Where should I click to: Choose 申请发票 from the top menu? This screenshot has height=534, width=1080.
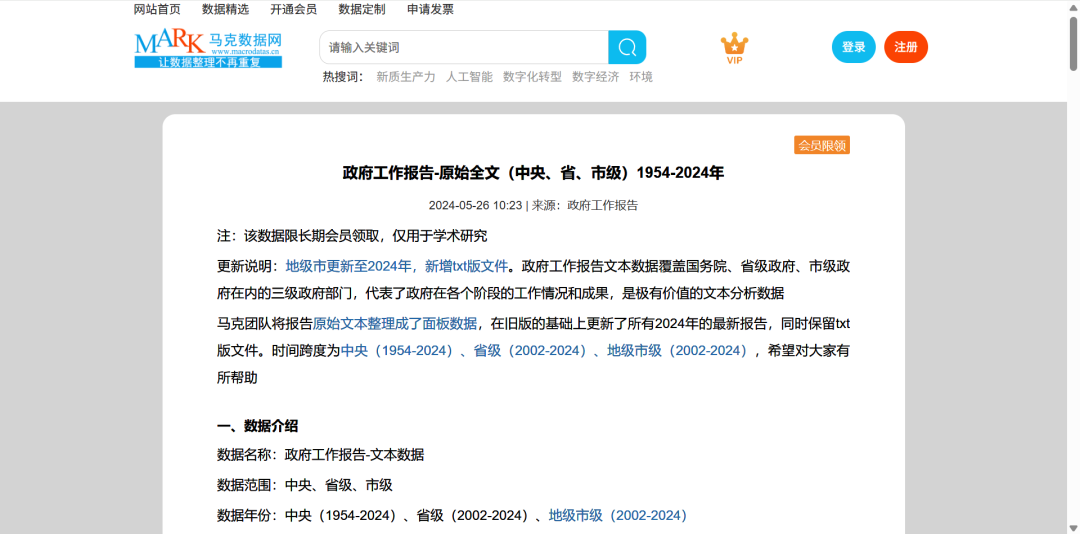click(430, 9)
